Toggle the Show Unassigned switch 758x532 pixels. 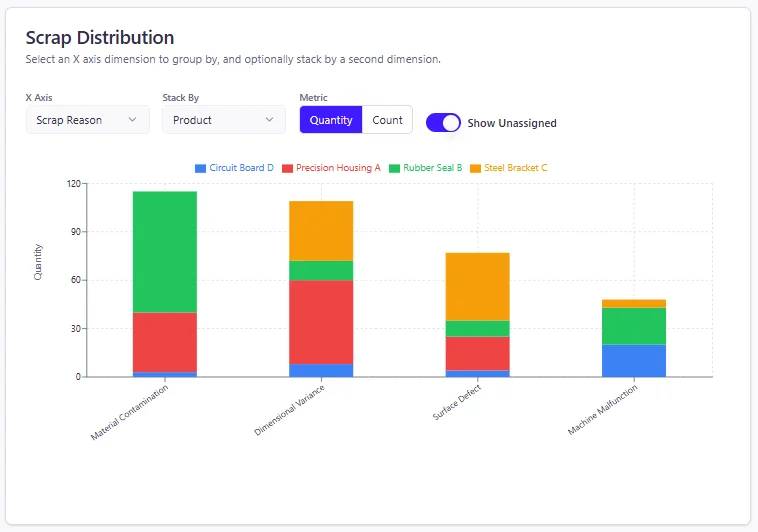point(443,123)
